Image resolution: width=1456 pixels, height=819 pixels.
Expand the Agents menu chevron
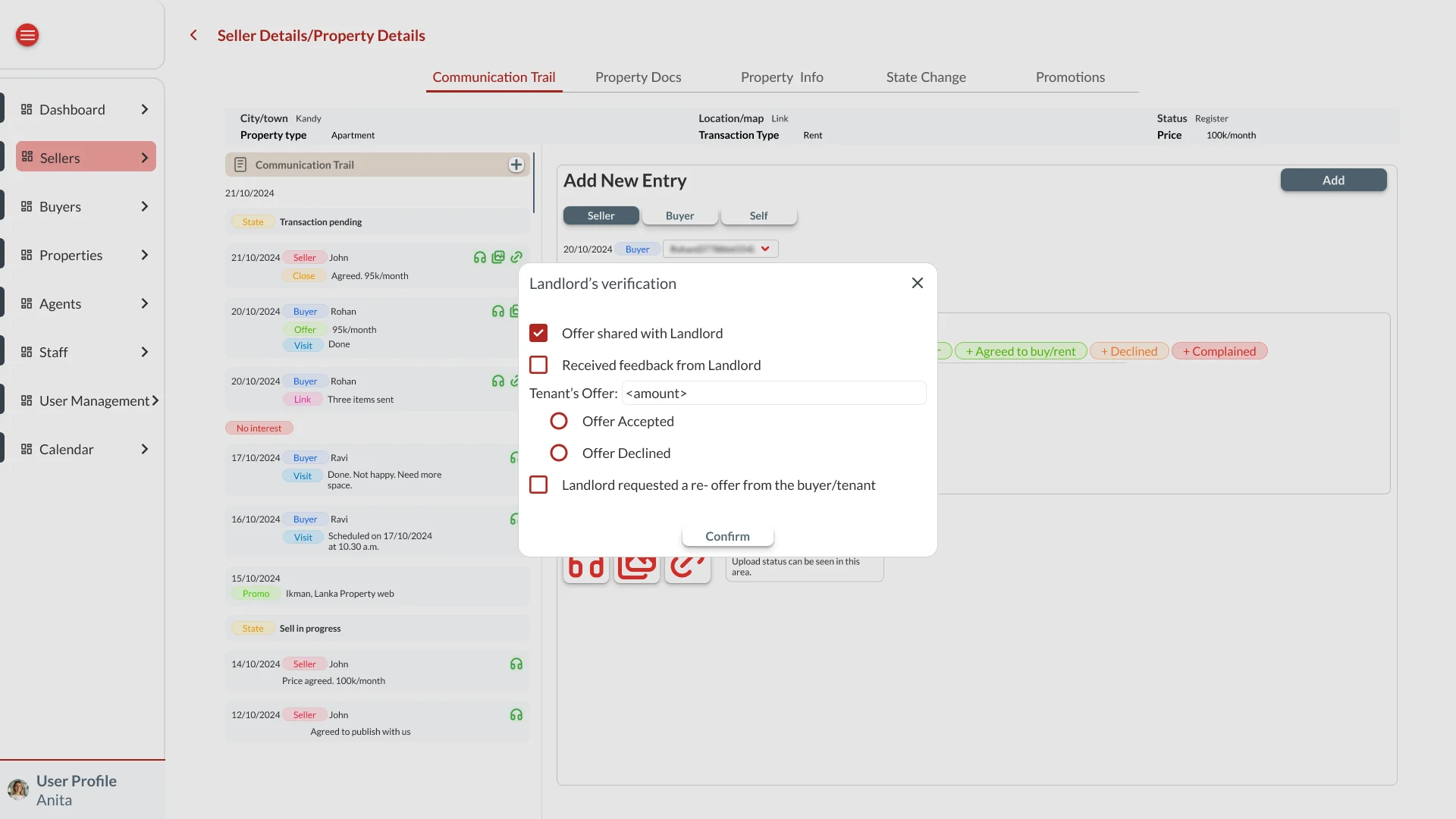[145, 303]
